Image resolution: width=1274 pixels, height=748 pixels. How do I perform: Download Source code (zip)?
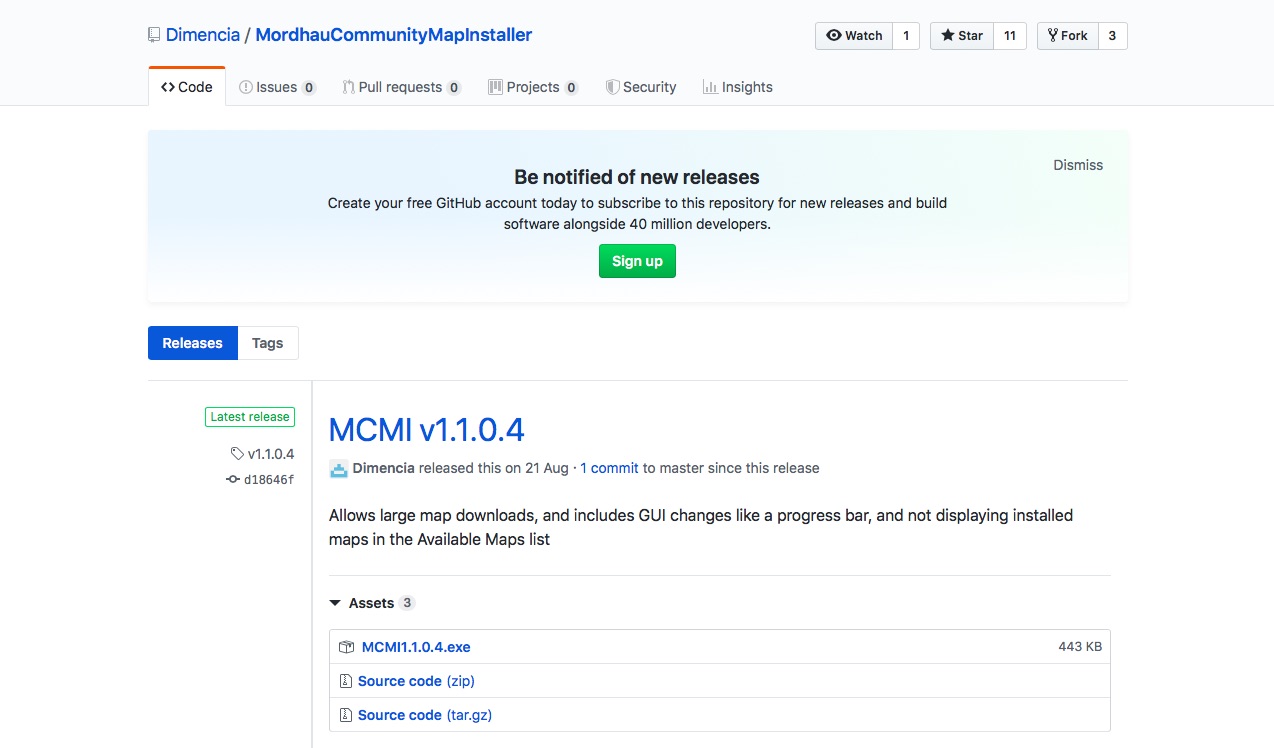(416, 681)
